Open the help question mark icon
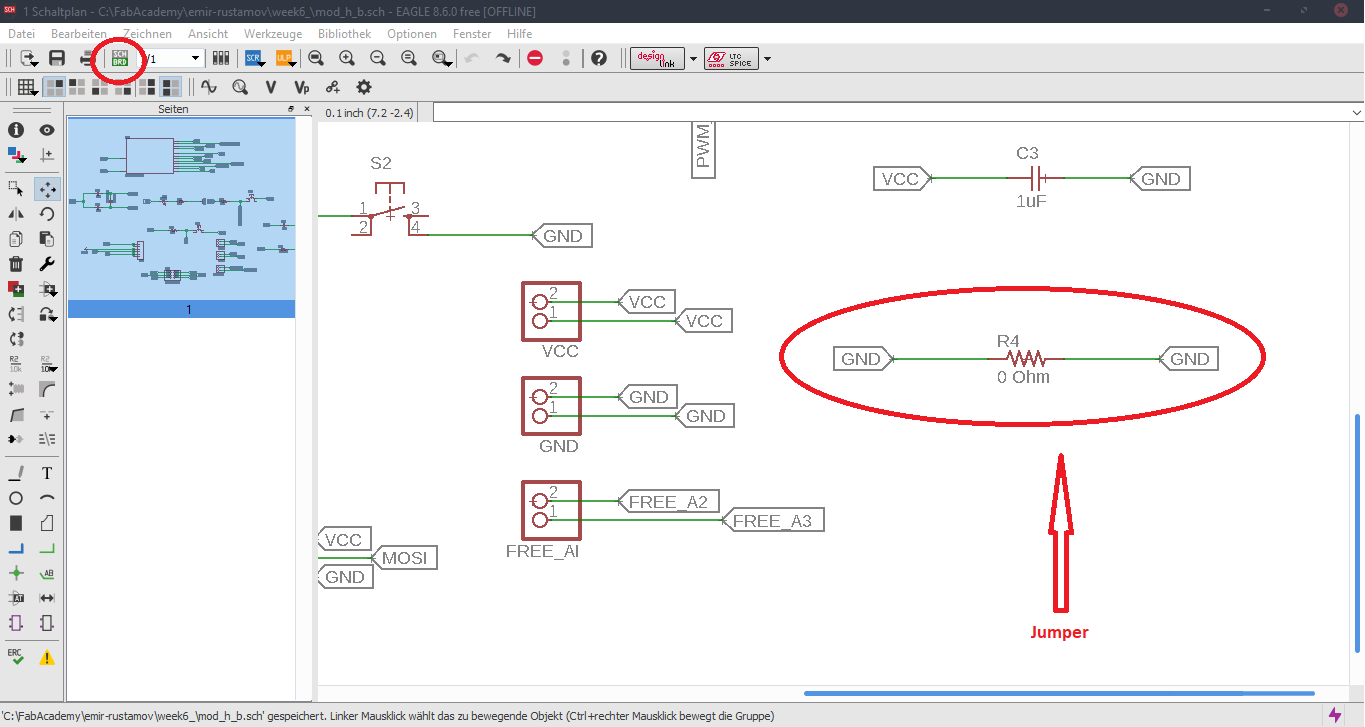Screen dimensions: 1365x727 [599, 58]
